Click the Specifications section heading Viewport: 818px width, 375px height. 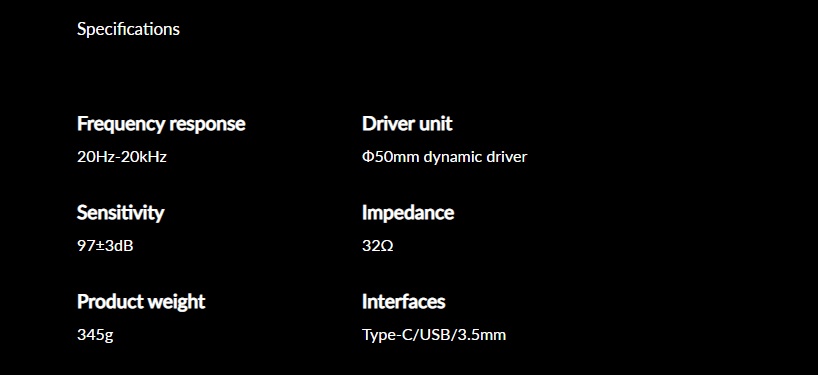coord(128,29)
